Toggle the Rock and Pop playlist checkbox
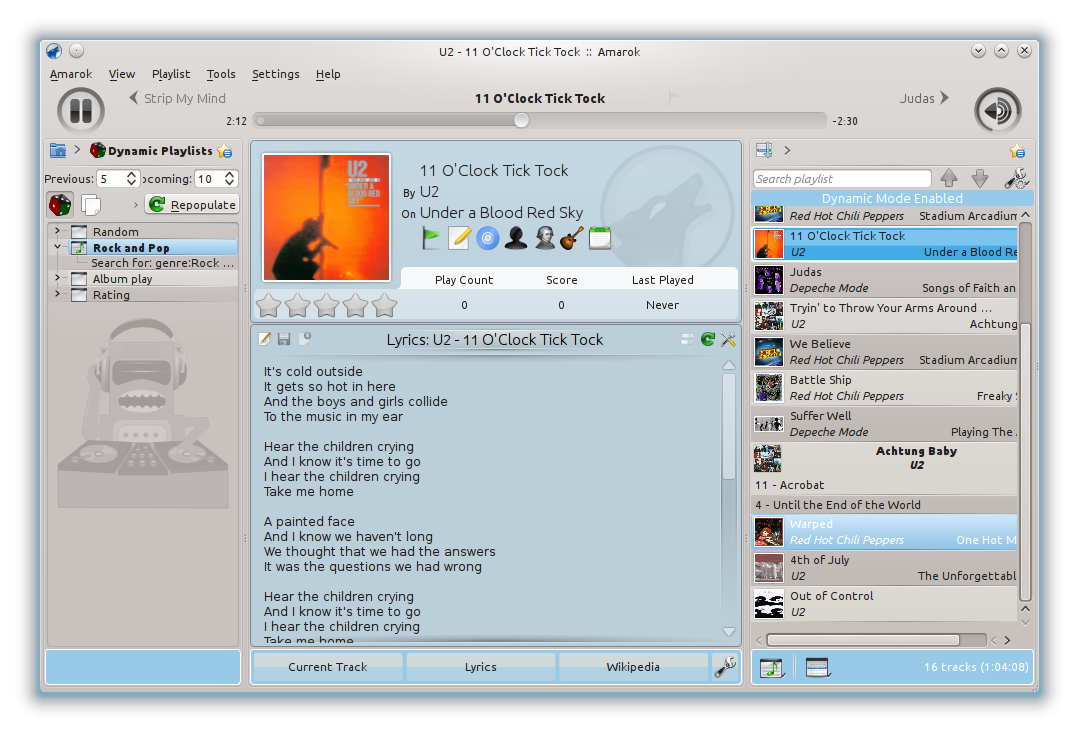The image size is (1079, 732). [79, 248]
